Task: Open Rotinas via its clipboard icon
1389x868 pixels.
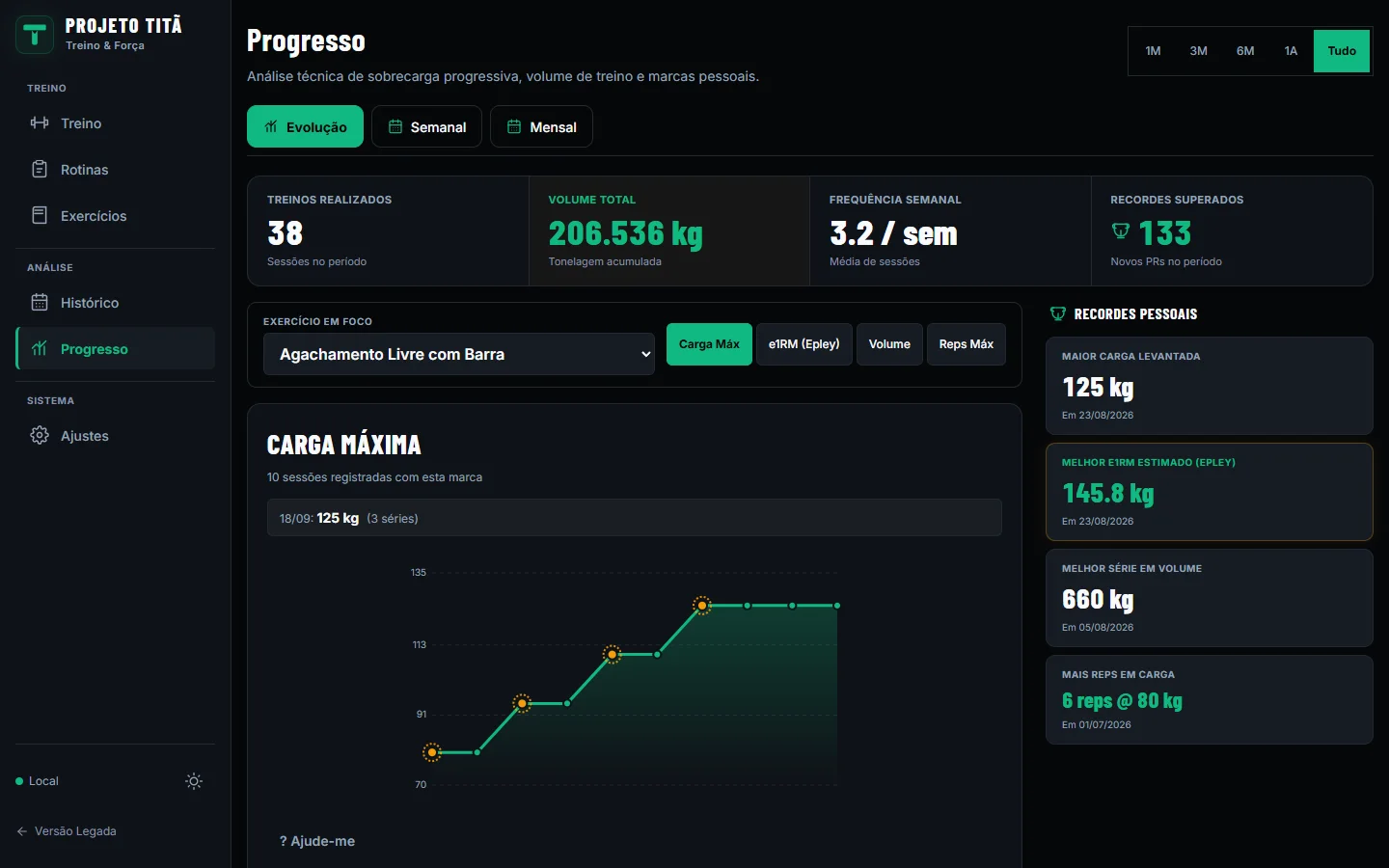Action: point(40,169)
